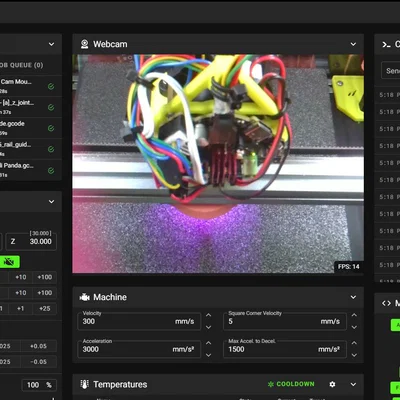This screenshot has width=400, height=400.
Task: Open Temperatures settings gear icon
Action: coord(332,384)
